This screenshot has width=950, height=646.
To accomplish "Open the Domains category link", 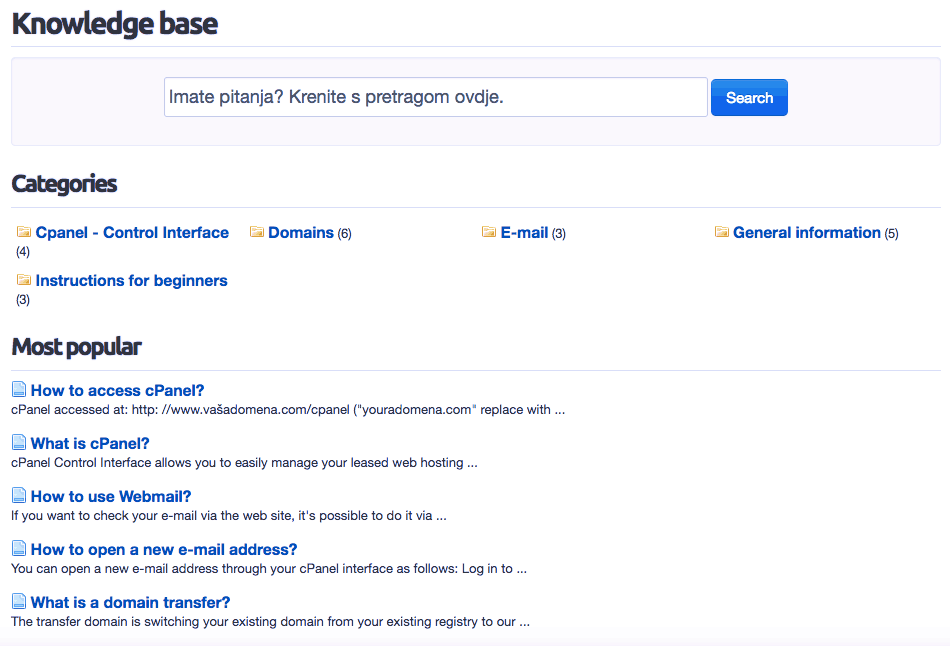I will point(301,233).
